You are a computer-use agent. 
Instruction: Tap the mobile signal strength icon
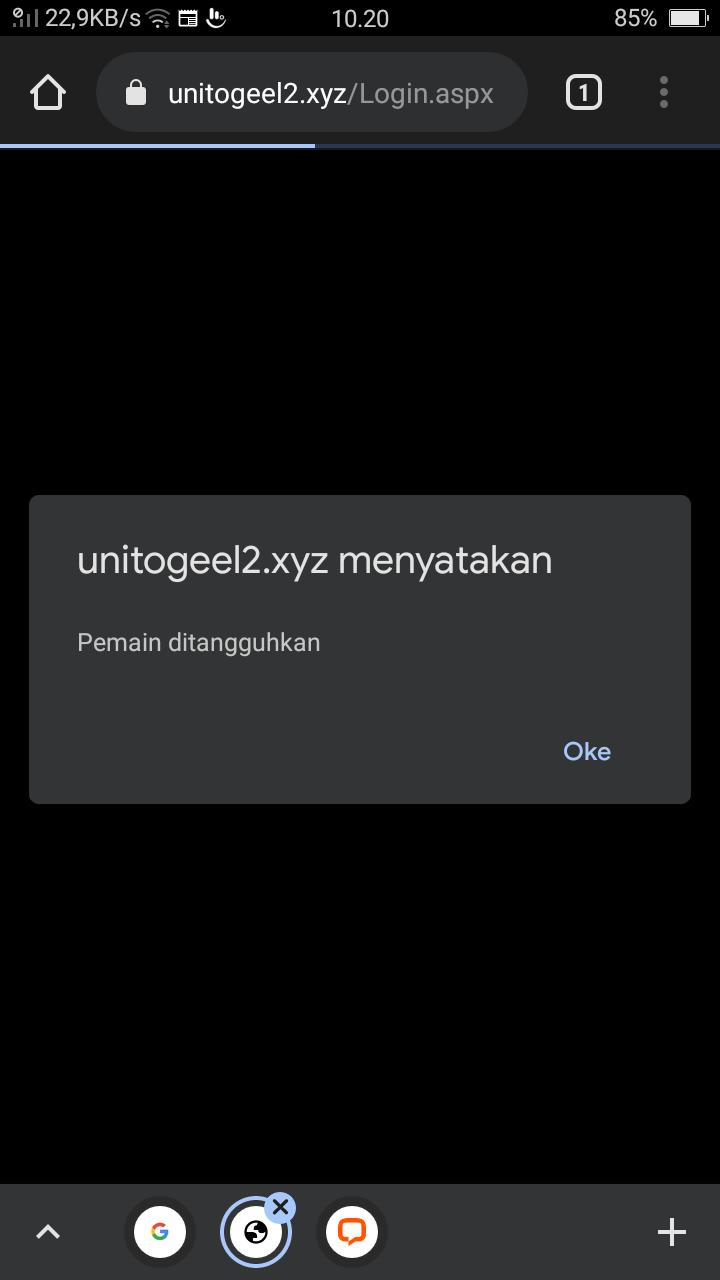pyautogui.click(x=25, y=17)
